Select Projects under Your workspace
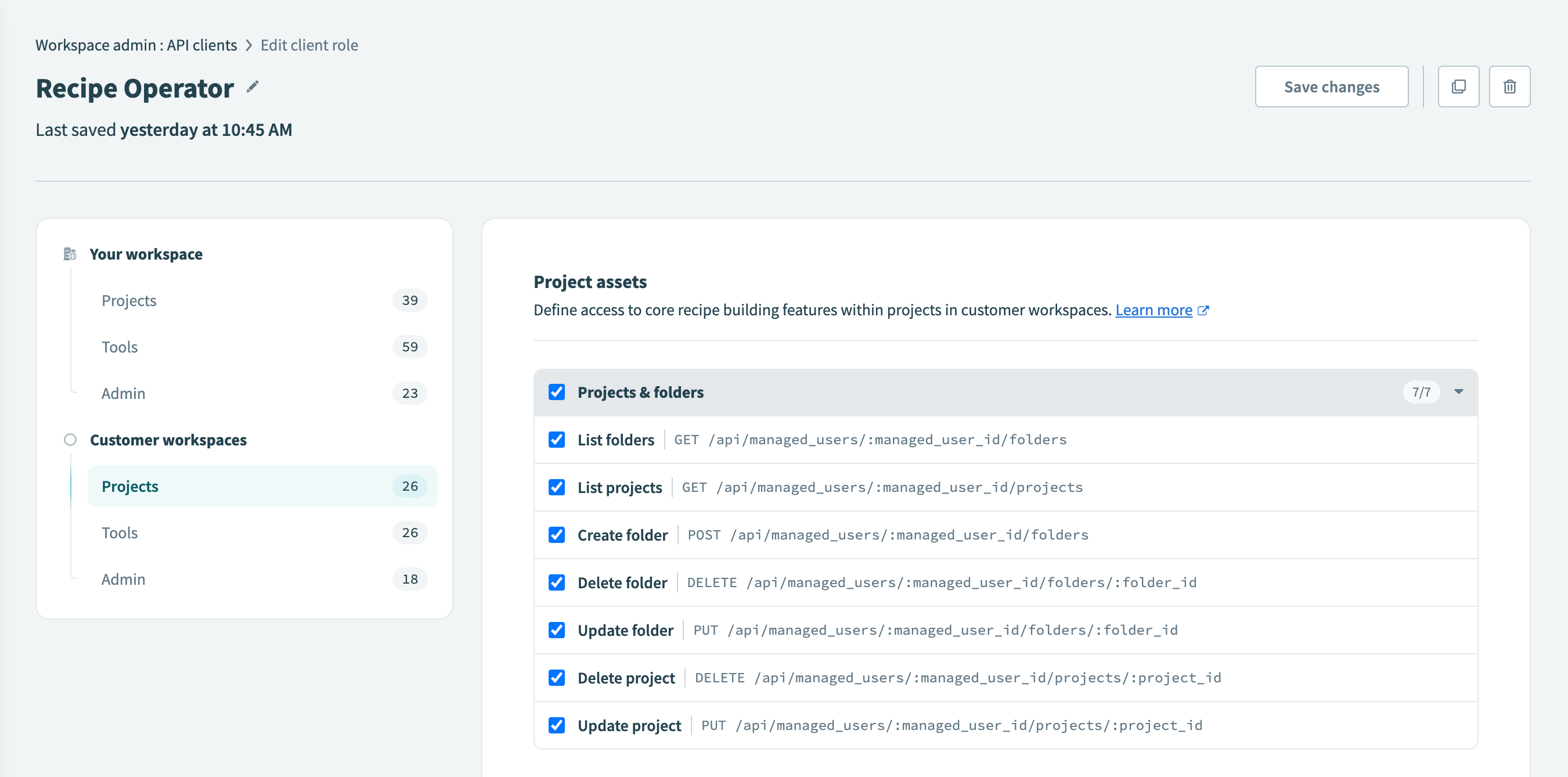The image size is (1568, 777). pyautogui.click(x=129, y=300)
